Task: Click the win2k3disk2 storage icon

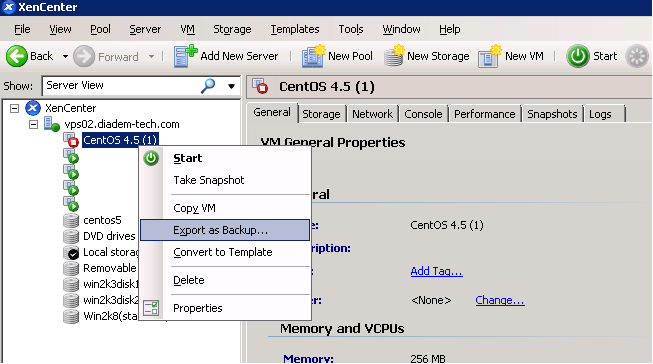Action: click(71, 300)
